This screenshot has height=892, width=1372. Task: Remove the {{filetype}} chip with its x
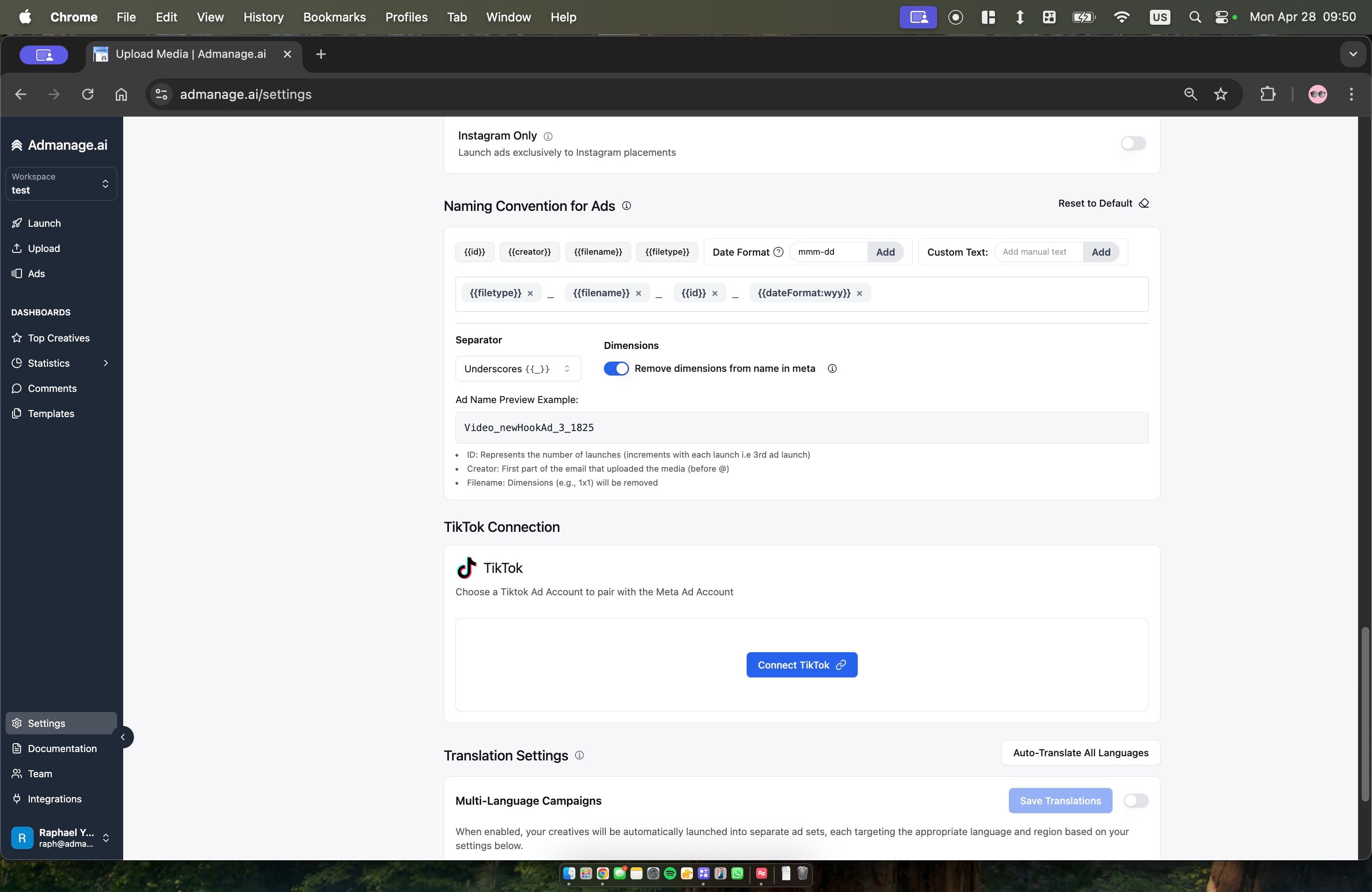pyautogui.click(x=530, y=293)
